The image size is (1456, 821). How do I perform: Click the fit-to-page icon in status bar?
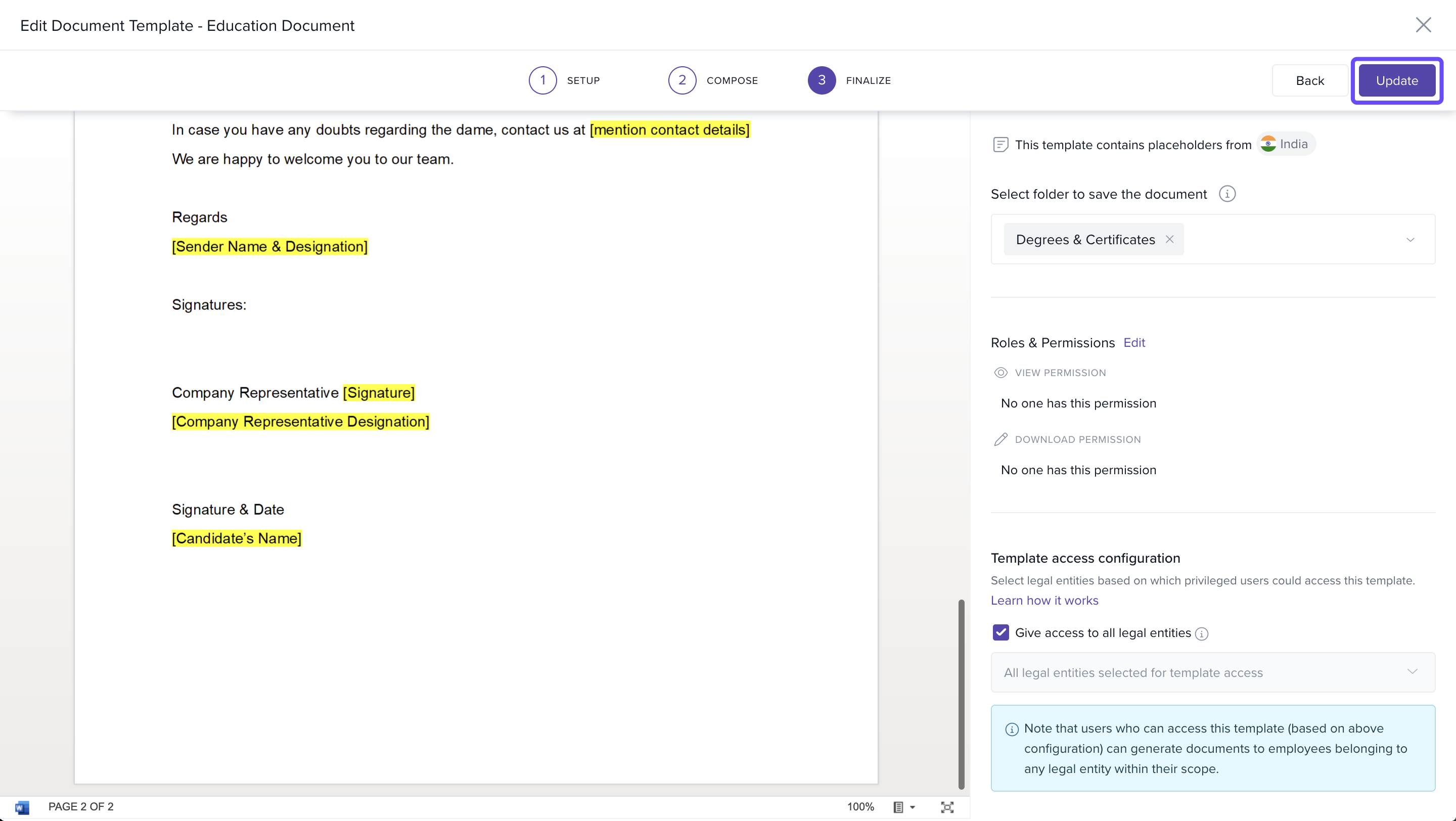click(947, 807)
